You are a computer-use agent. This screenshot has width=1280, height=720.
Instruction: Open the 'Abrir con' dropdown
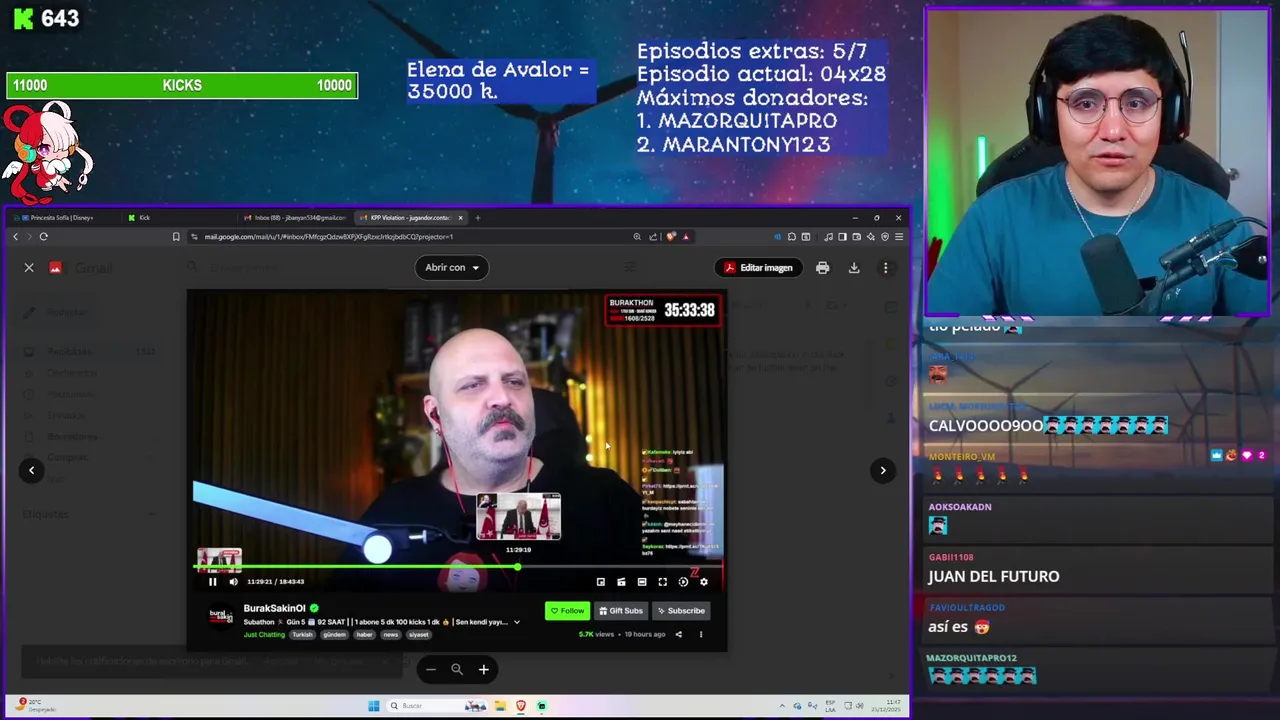[452, 267]
